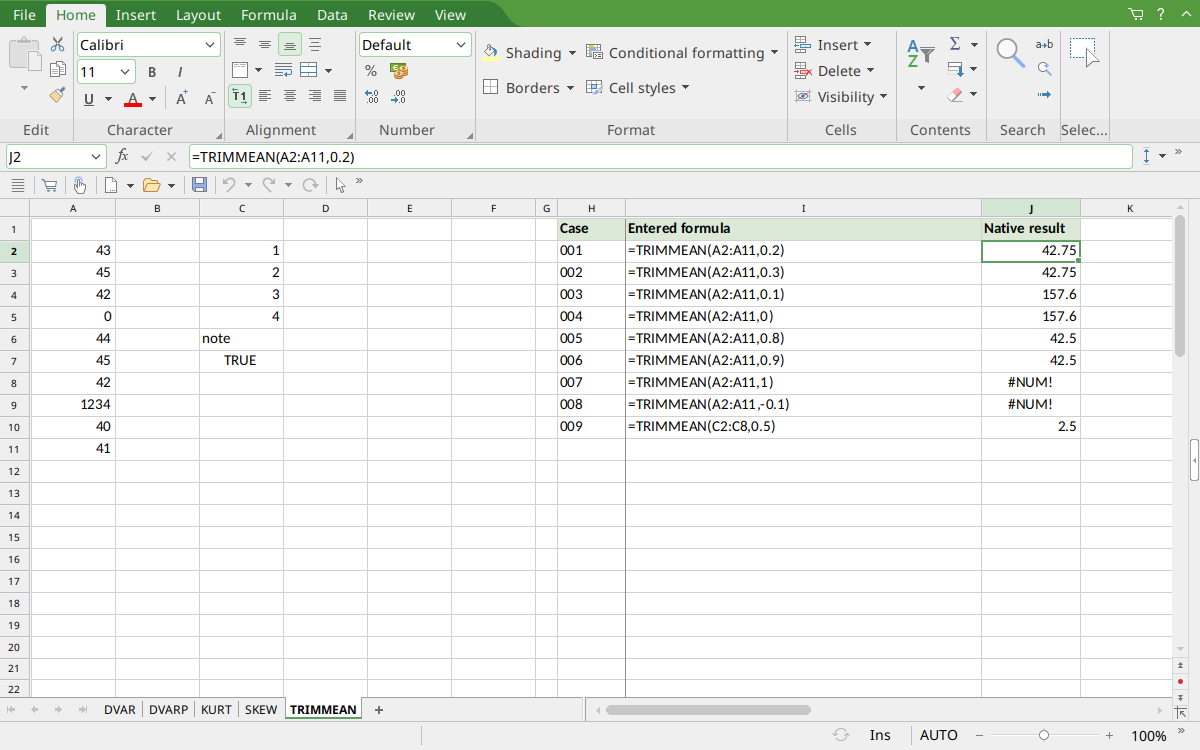Screen dimensions: 1200x750
Task: Click the Insert cells button
Action: (834, 45)
